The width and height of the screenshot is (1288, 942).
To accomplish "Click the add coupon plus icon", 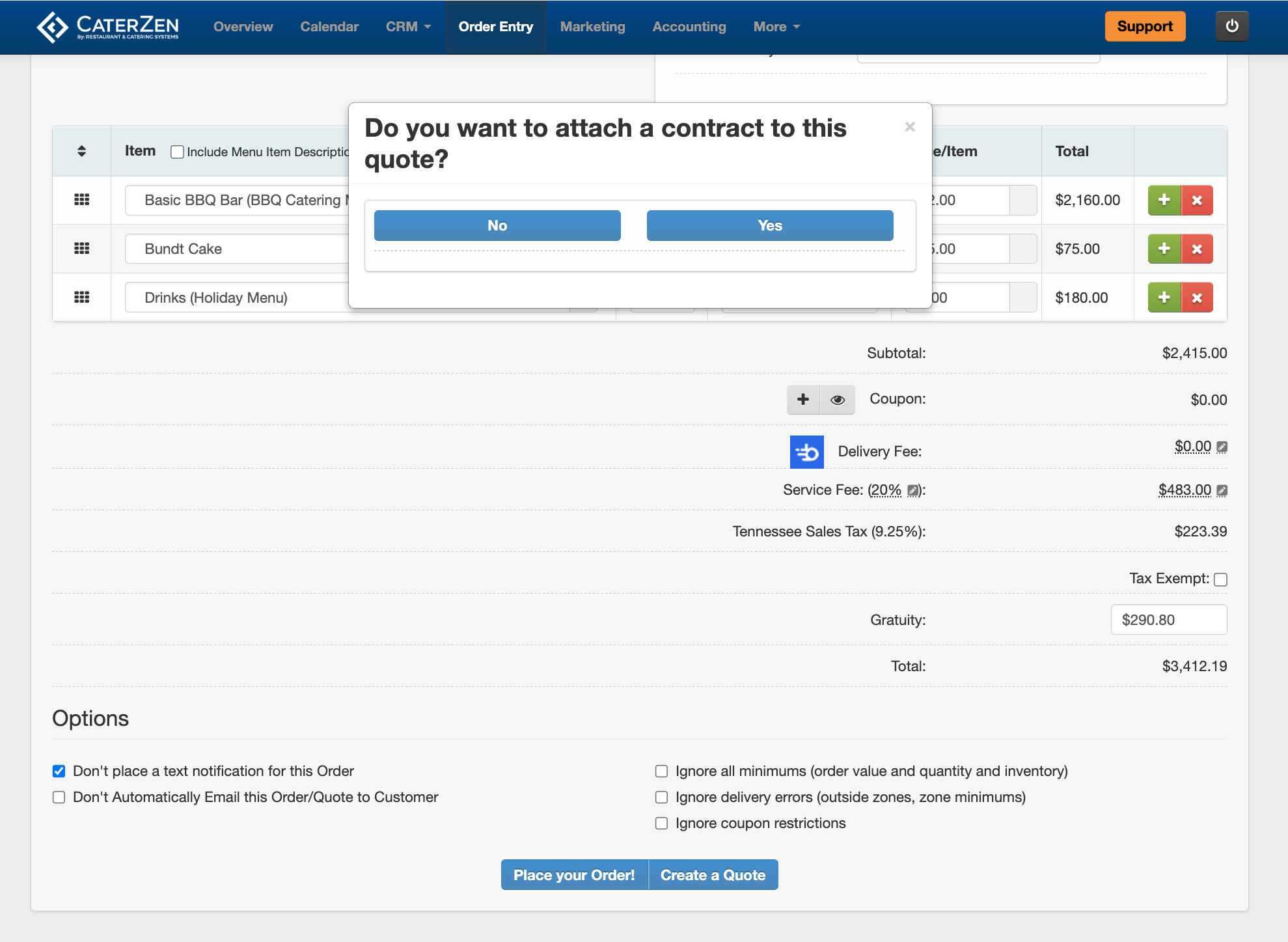I will click(x=803, y=399).
